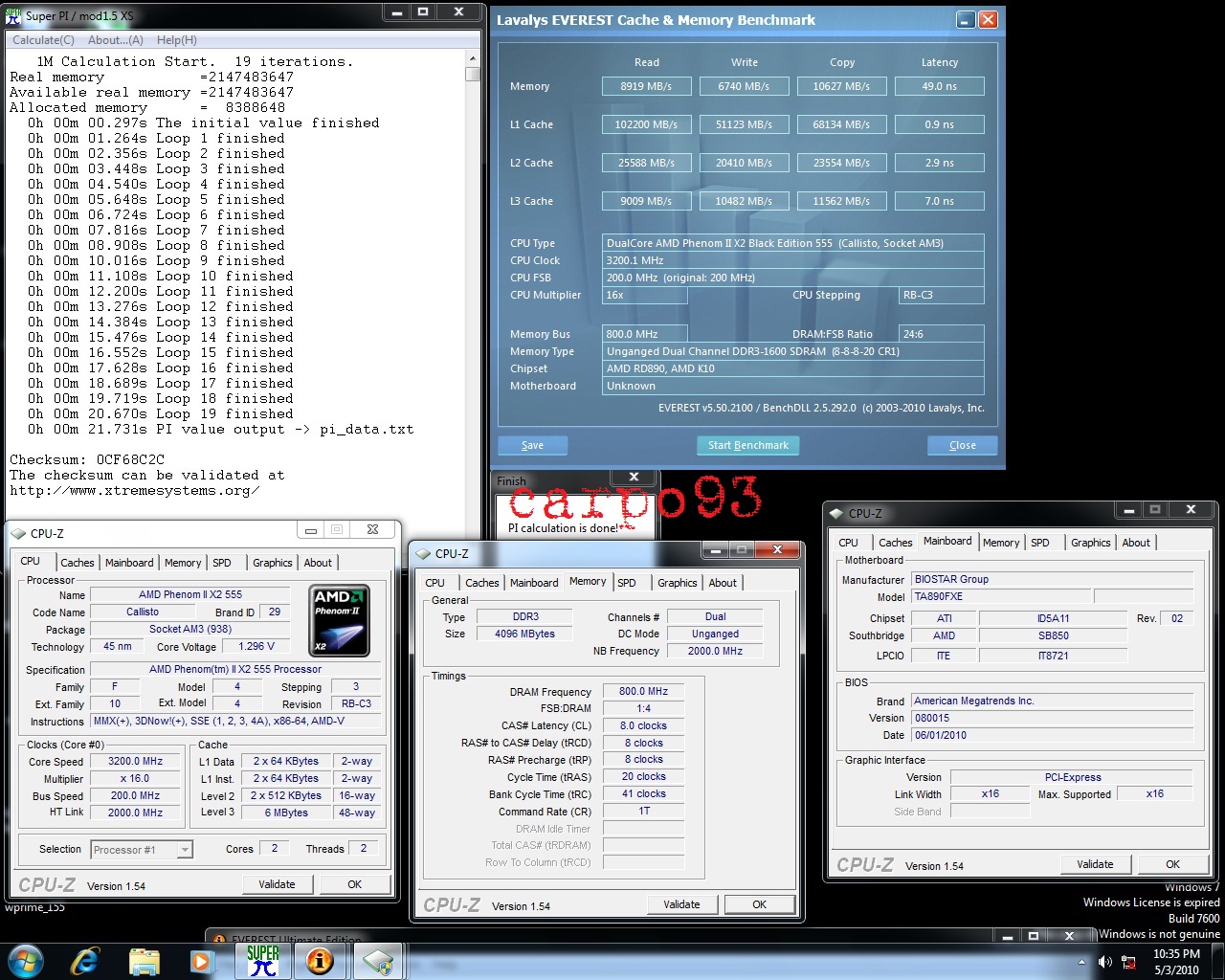
Task: Open About...(A) menu in Super PI
Action: (116, 40)
